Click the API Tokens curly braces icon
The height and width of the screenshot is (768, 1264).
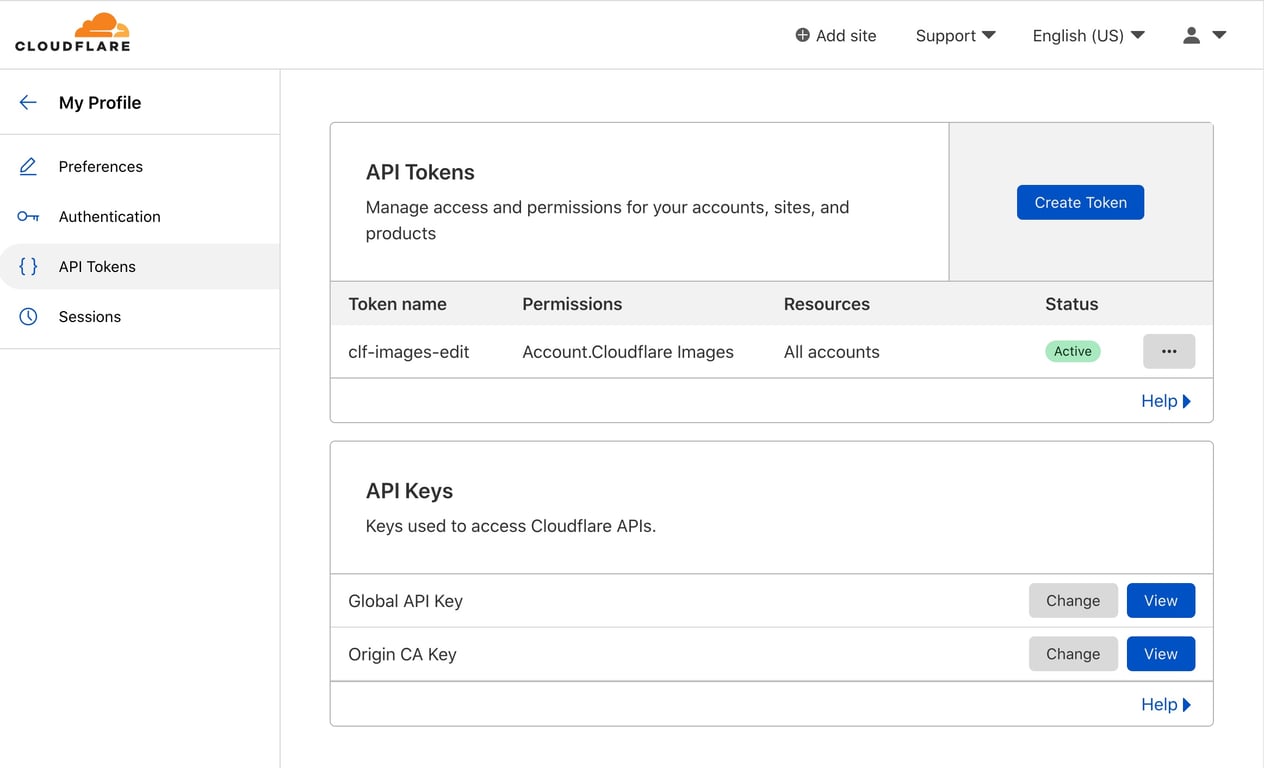[x=28, y=267]
